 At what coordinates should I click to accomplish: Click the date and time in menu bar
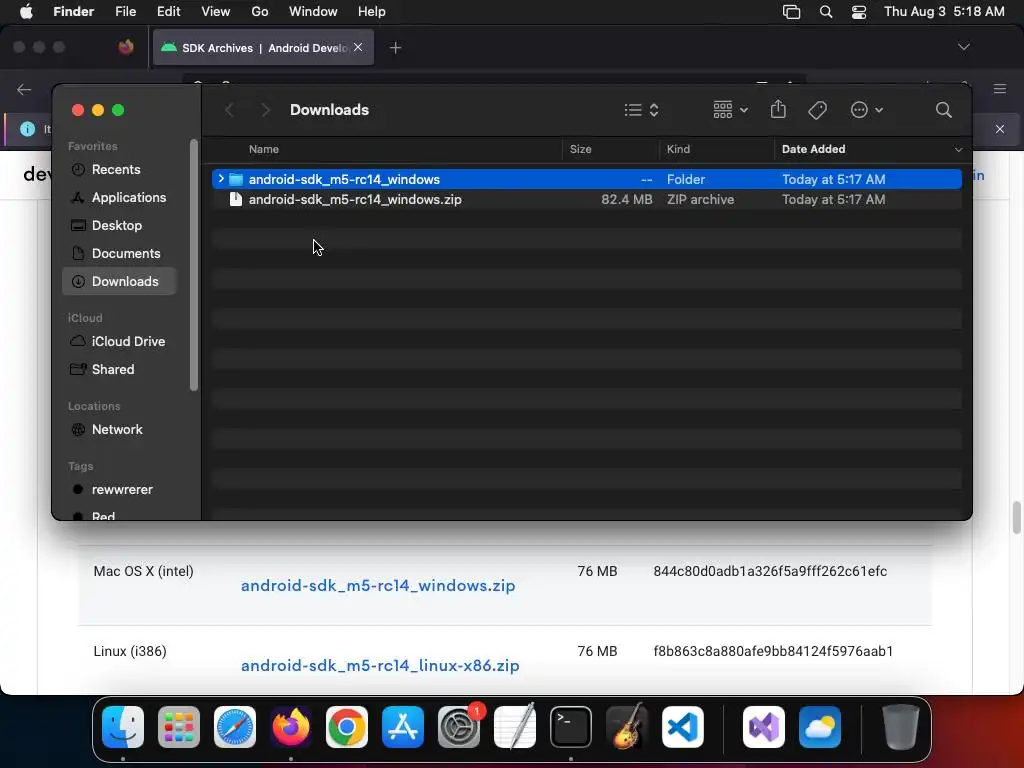tap(944, 12)
